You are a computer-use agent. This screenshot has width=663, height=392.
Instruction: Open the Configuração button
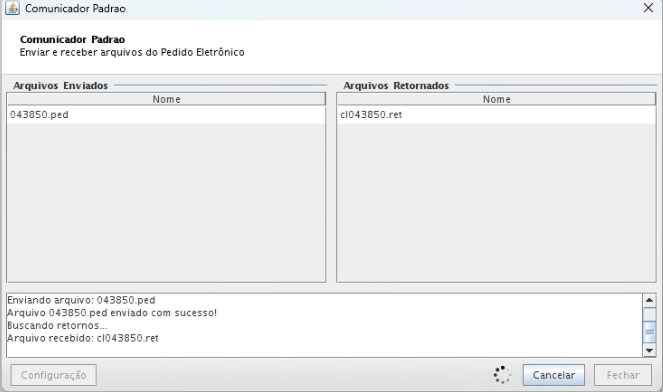point(54,375)
